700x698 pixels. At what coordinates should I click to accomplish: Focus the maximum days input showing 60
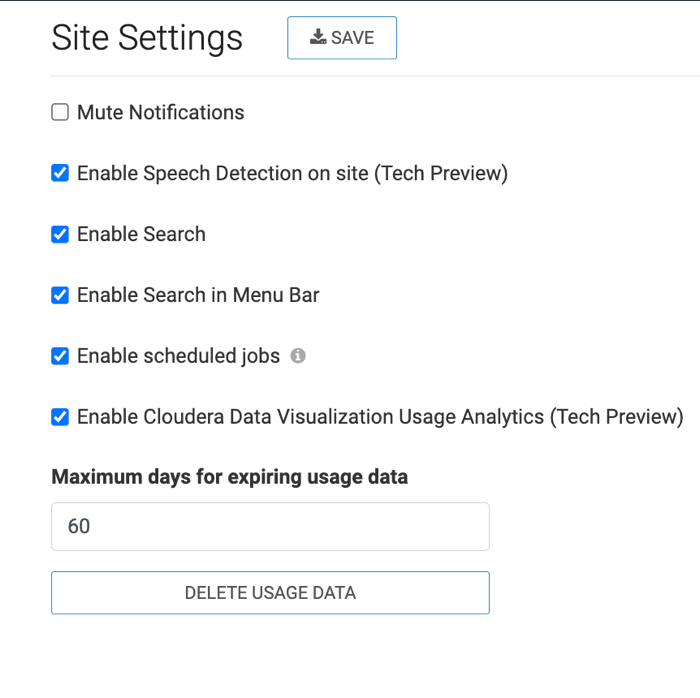270,526
